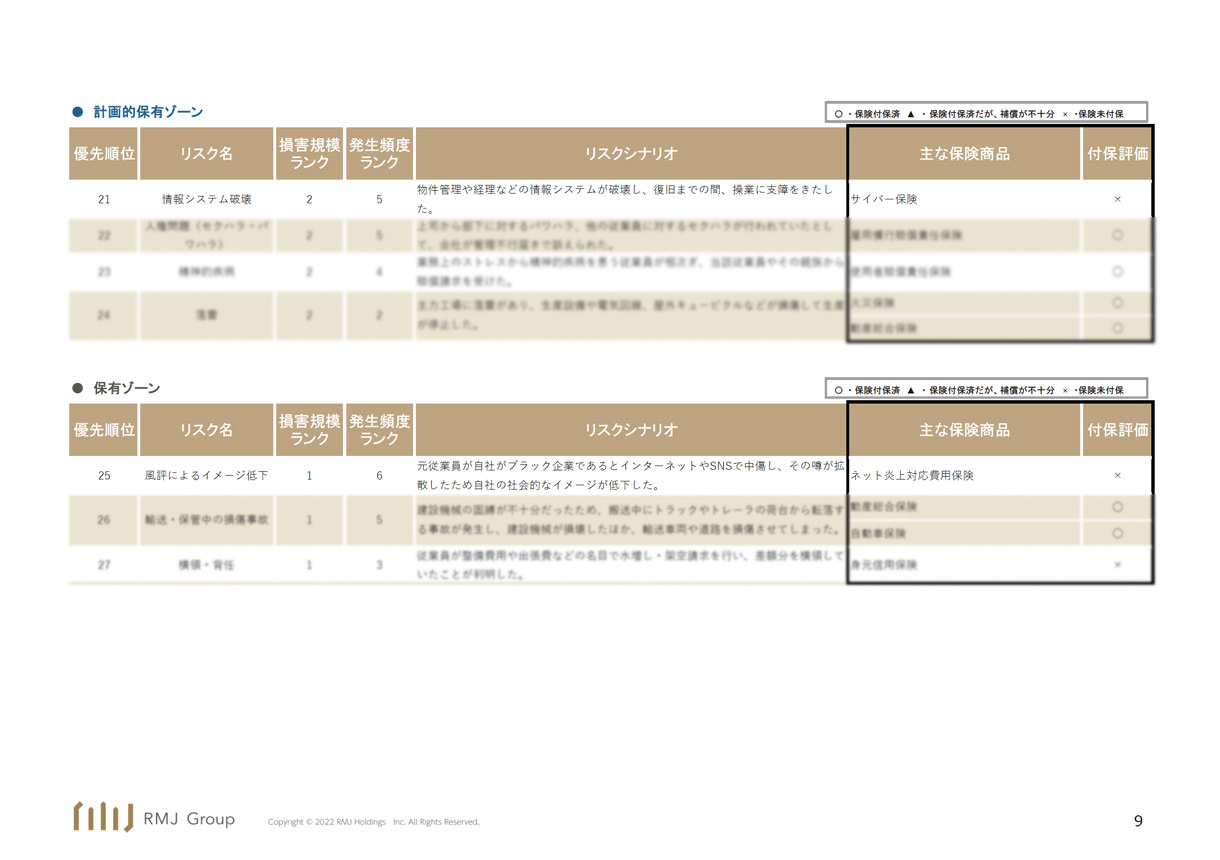Image resolution: width=1220 pixels, height=860 pixels.
Task: Click the × evaluation mark in the サイバー保険 row
Action: click(x=1117, y=200)
